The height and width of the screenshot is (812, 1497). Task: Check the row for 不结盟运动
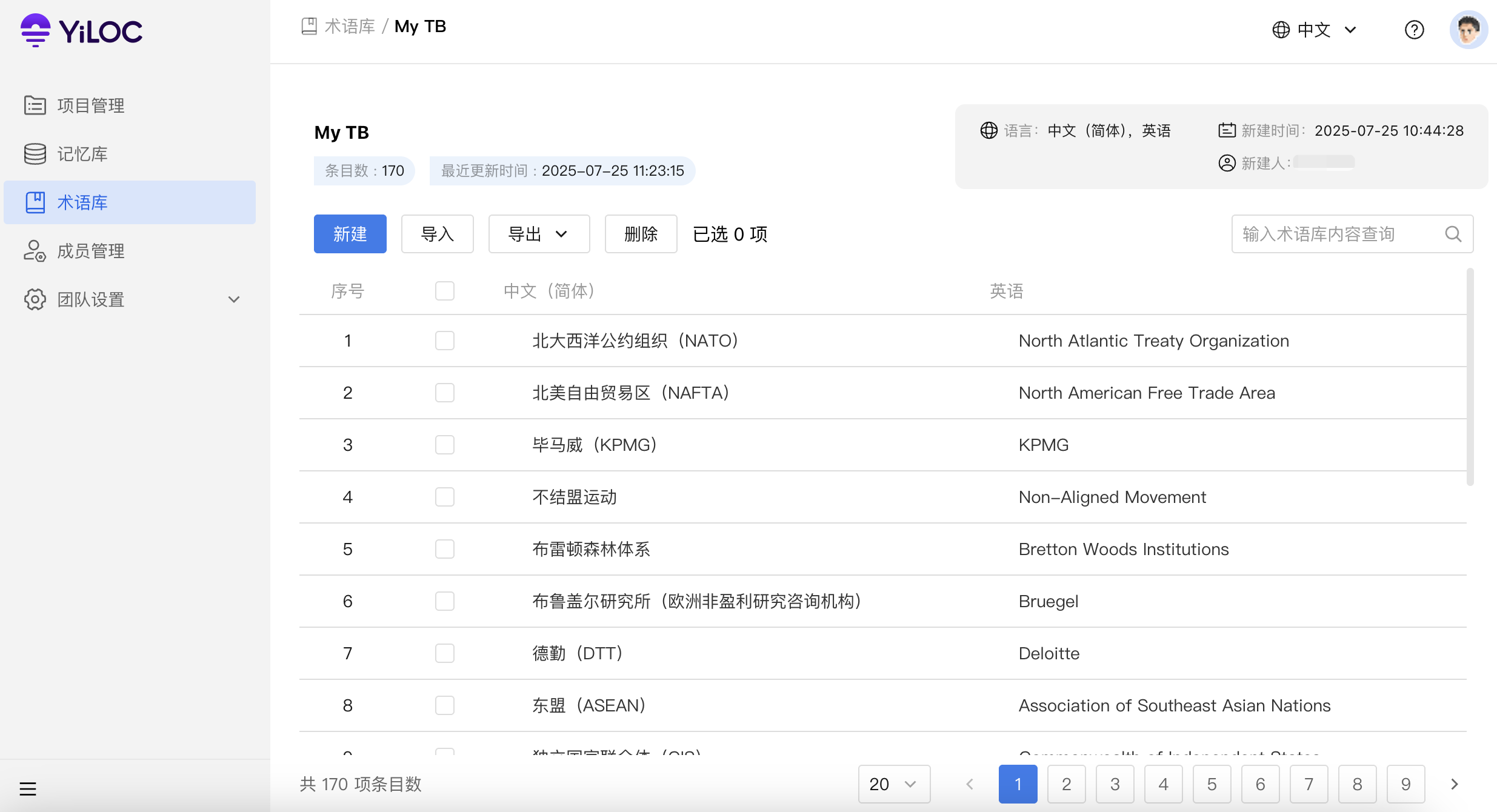pyautogui.click(x=445, y=497)
